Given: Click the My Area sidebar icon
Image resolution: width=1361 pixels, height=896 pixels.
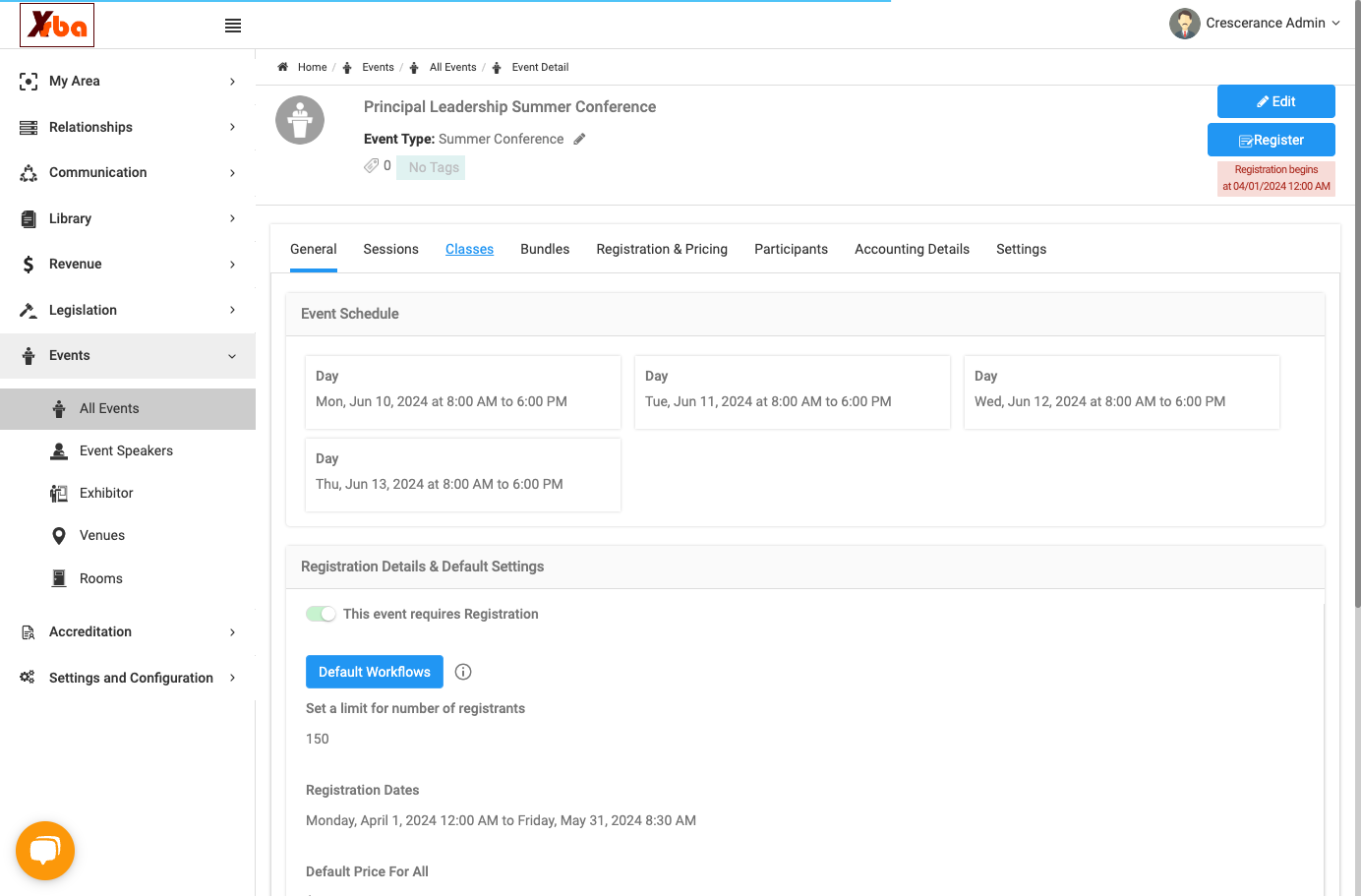Looking at the screenshot, I should tap(29, 82).
